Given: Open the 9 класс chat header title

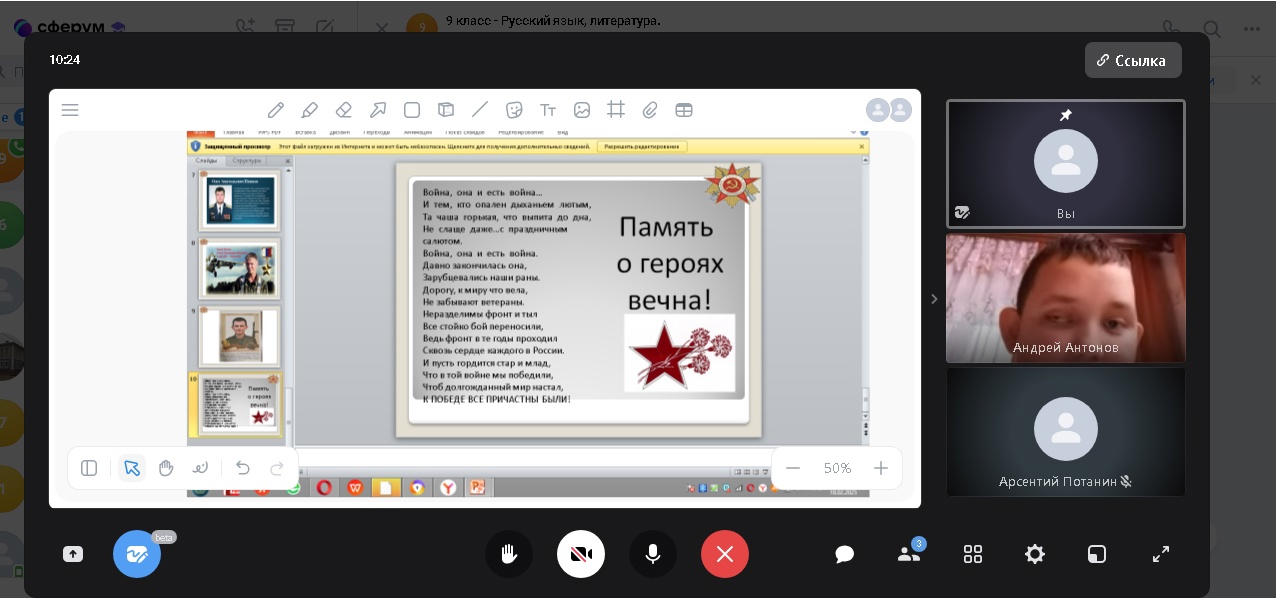Looking at the screenshot, I should [552, 20].
